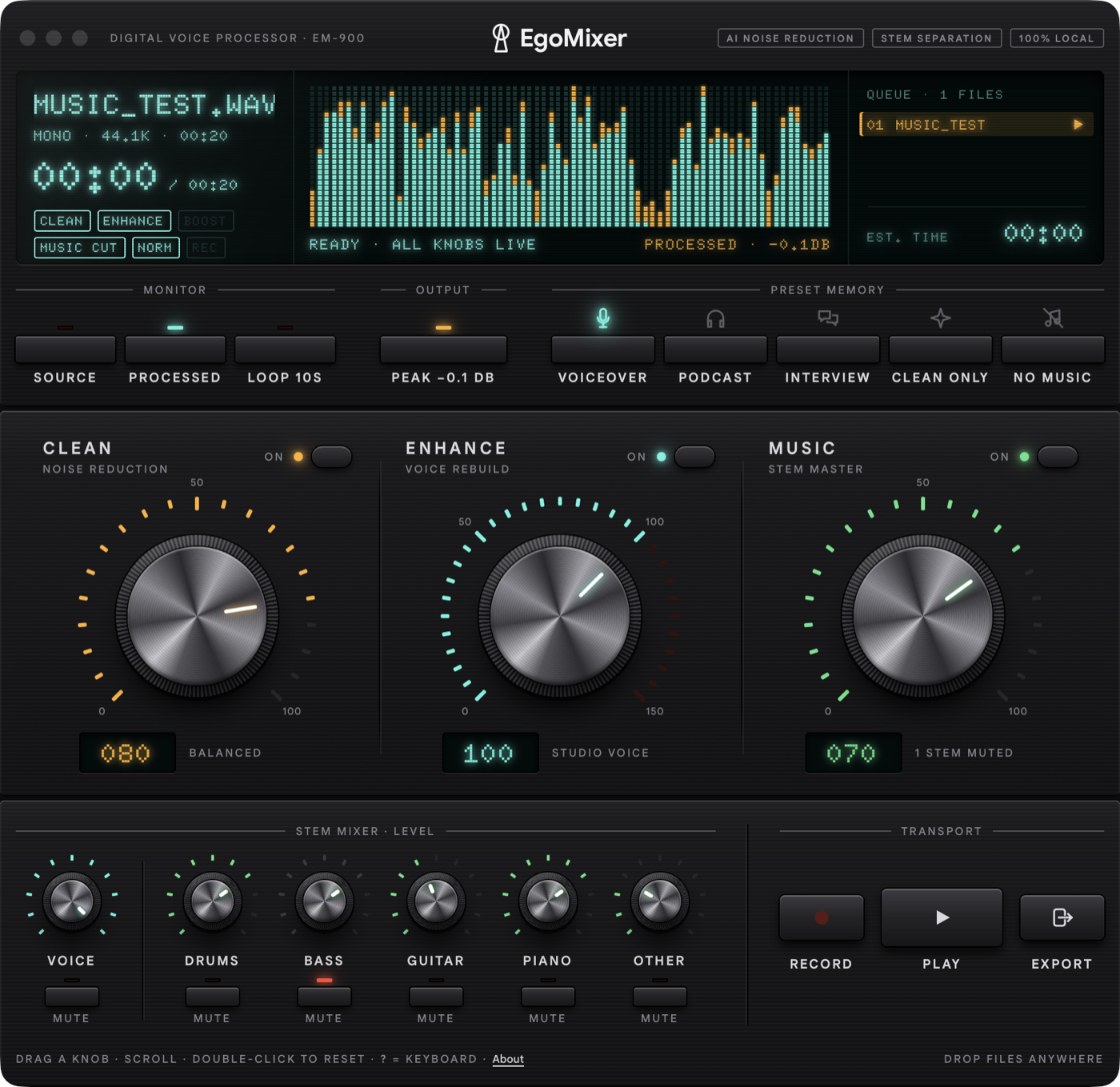Viewport: 1120px width, 1087px height.
Task: Mute the Other stem
Action: pos(660,997)
